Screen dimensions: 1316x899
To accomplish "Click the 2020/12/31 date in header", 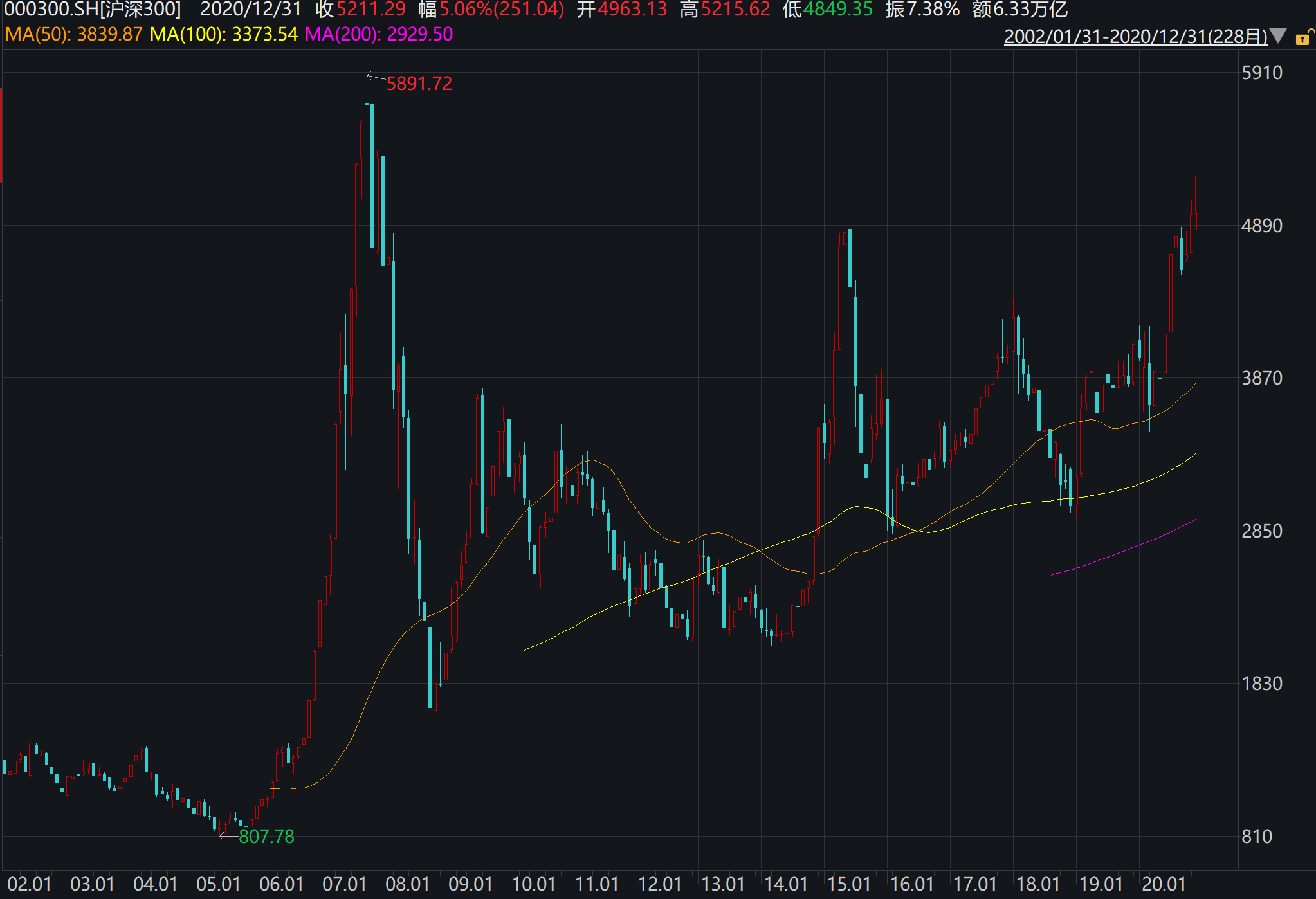I will click(251, 10).
